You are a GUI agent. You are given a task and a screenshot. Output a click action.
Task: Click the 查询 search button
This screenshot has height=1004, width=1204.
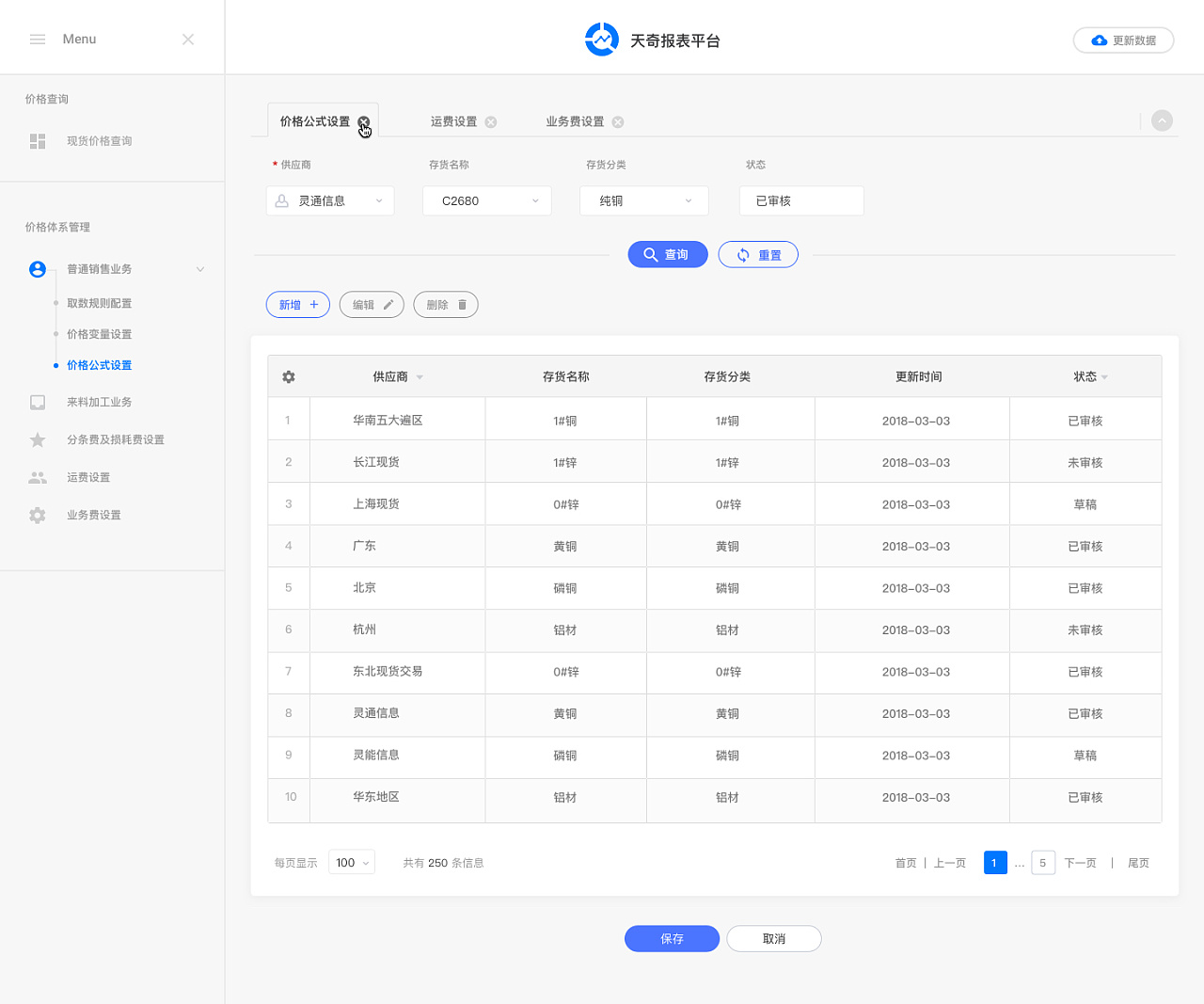(x=668, y=255)
